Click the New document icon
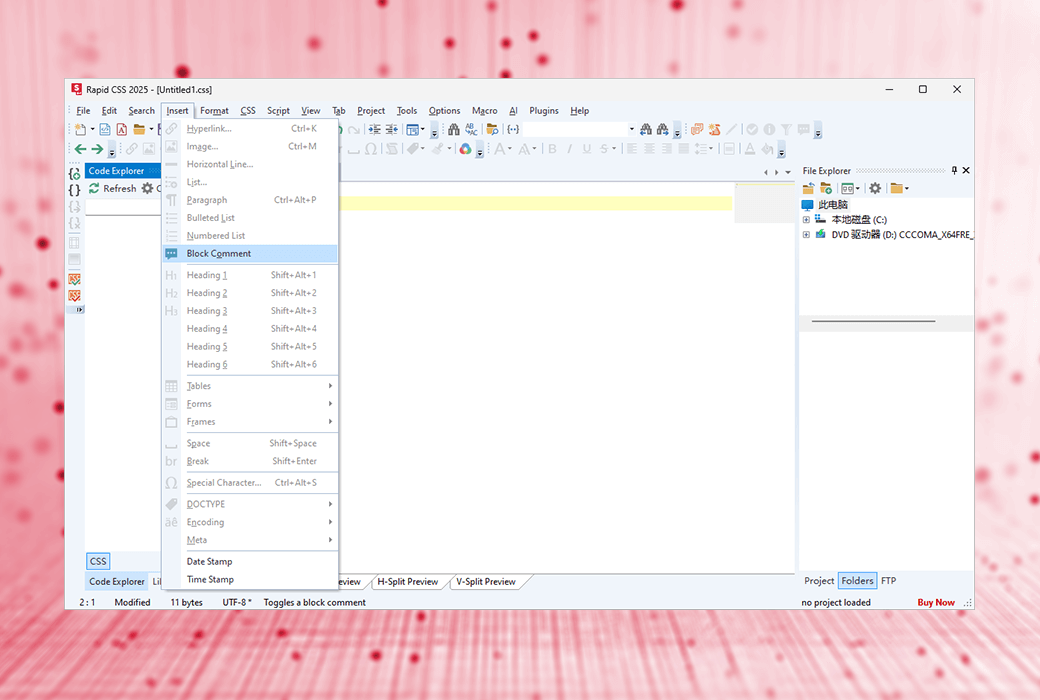1040x700 pixels. tap(80, 129)
